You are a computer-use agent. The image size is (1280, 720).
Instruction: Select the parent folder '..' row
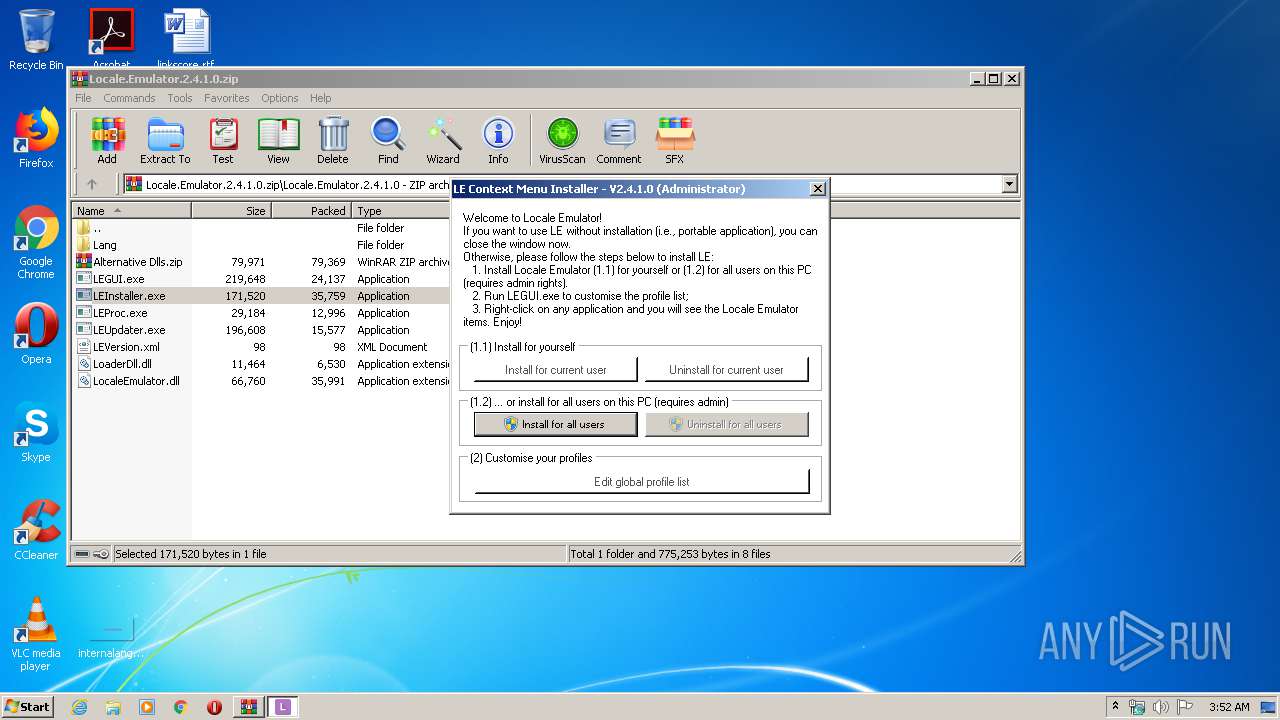(x=261, y=228)
